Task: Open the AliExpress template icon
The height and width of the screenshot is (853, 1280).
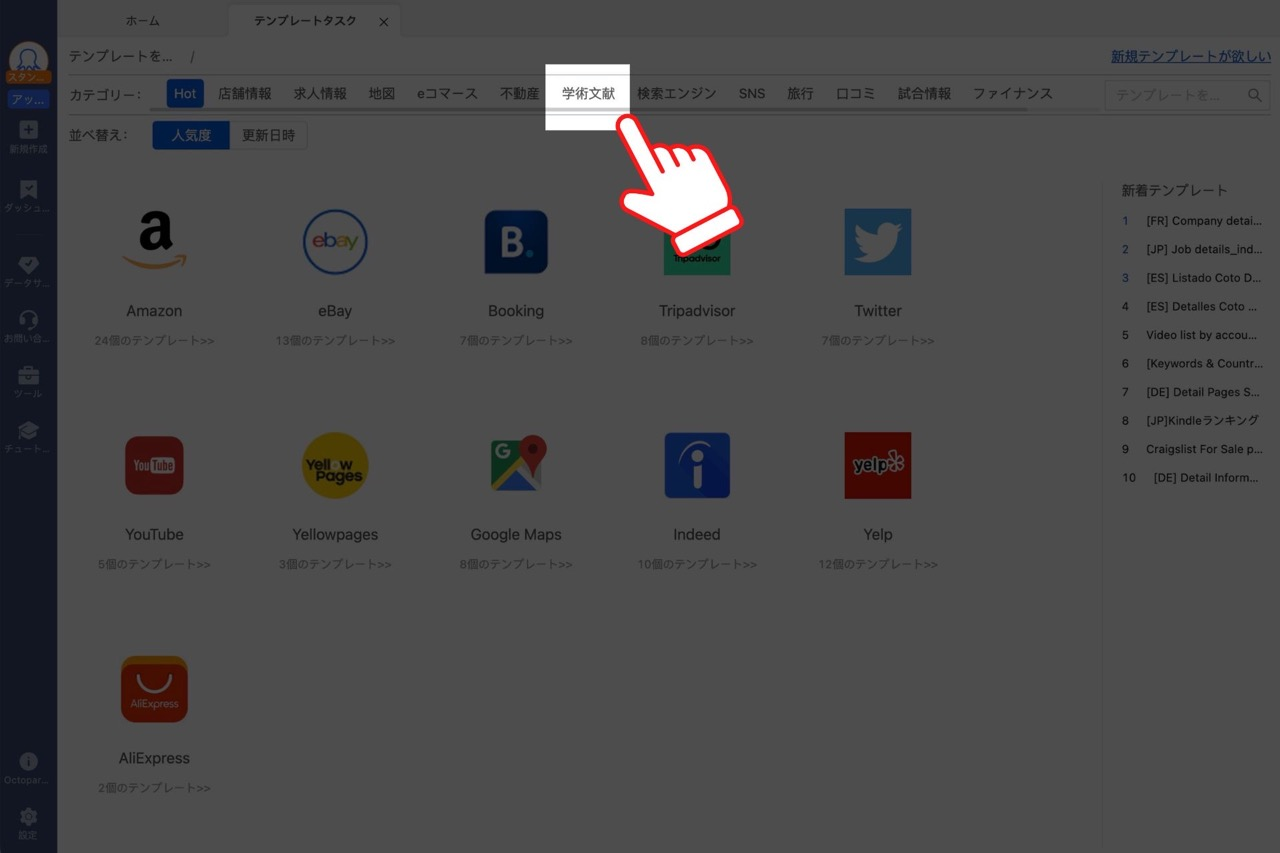Action: click(x=154, y=689)
